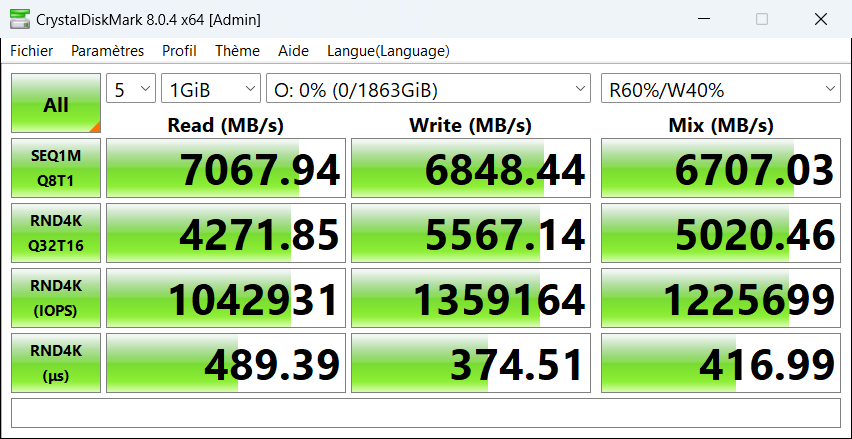The image size is (852, 439).
Task: Click the empty comment field at bottom
Action: (x=425, y=412)
